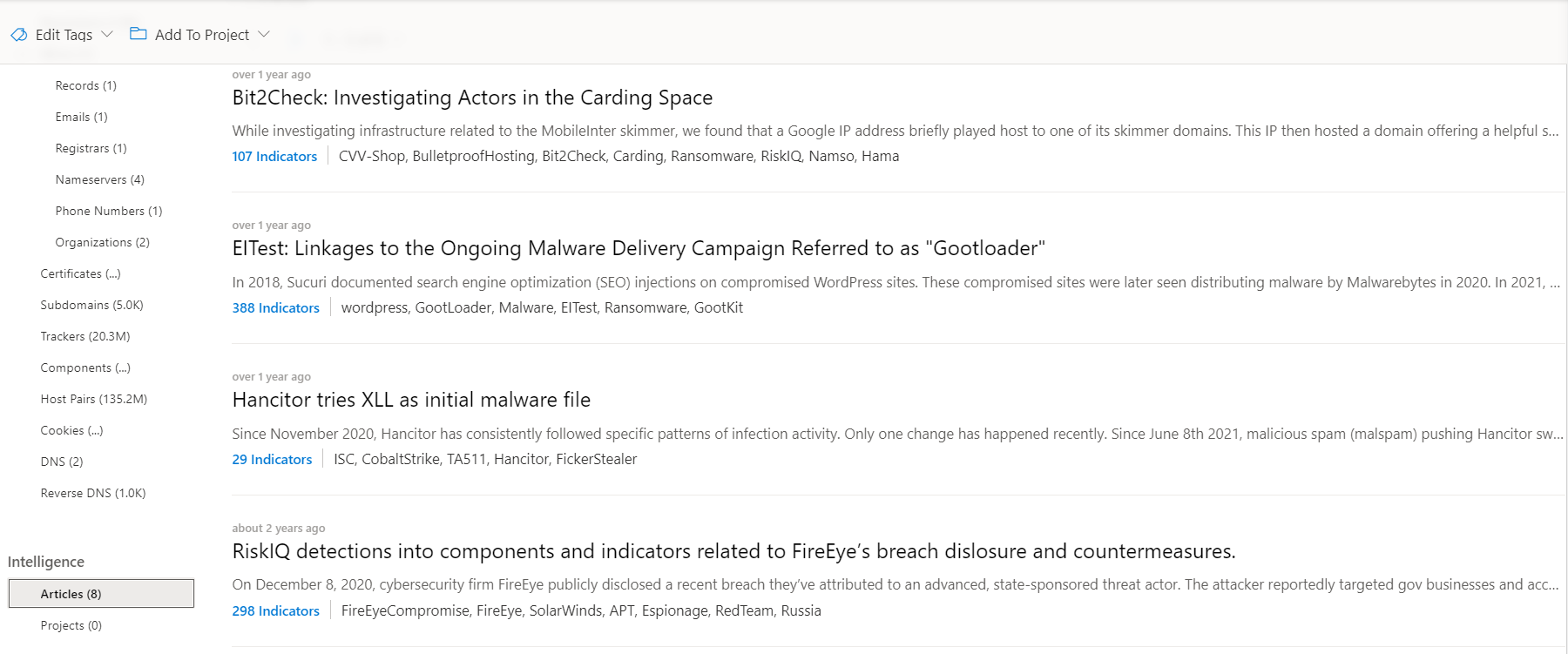View 107 Indicators for the Bit2Check article
1568x654 pixels.
pos(274,156)
